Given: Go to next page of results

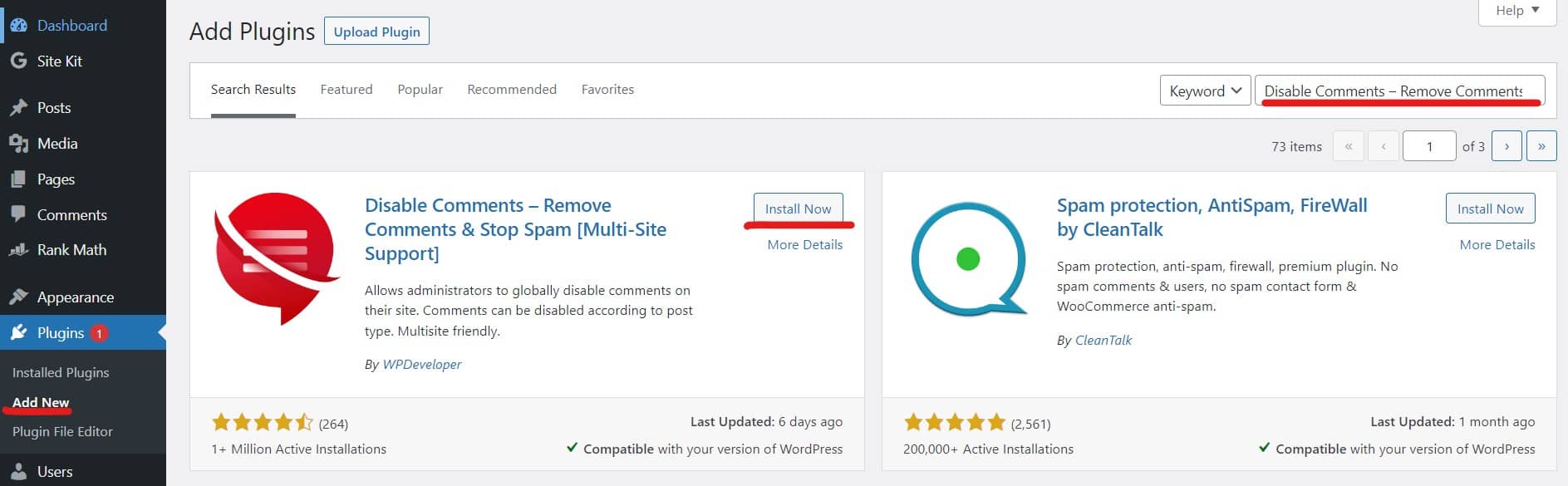Looking at the screenshot, I should 1507,146.
